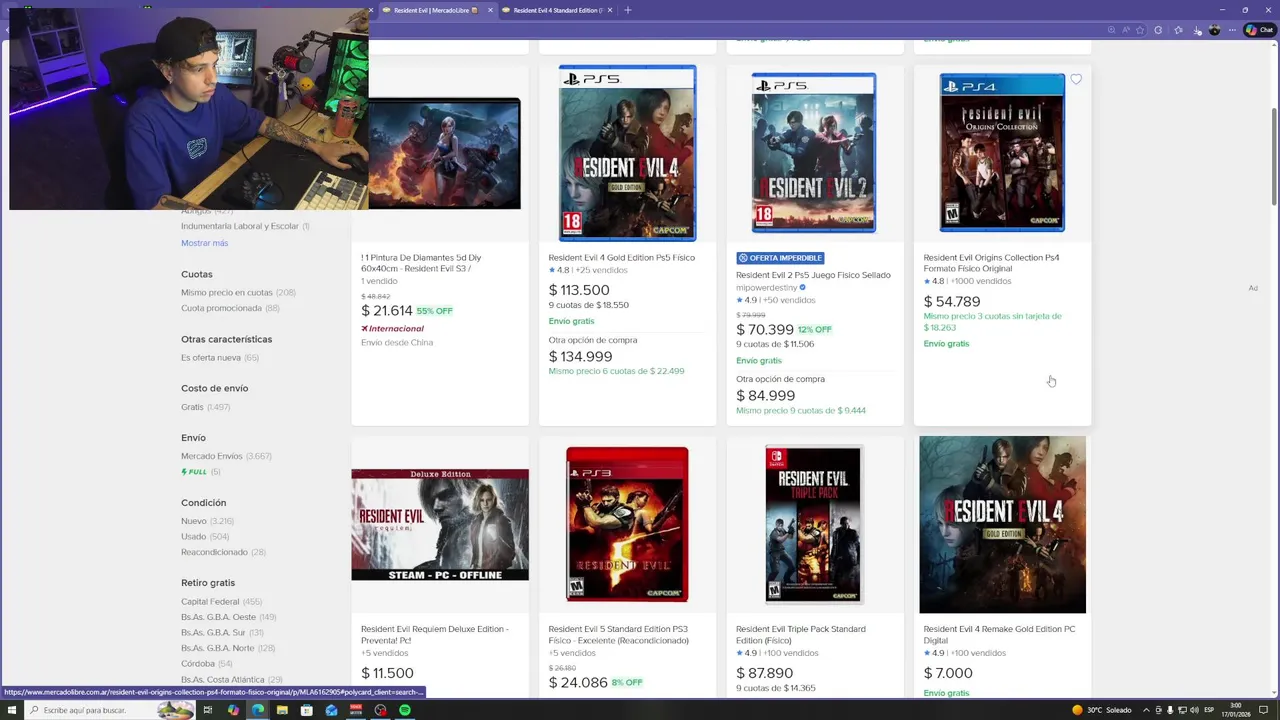The height and width of the screenshot is (720, 1280).
Task: Open Edge profile avatar
Action: point(1214,30)
